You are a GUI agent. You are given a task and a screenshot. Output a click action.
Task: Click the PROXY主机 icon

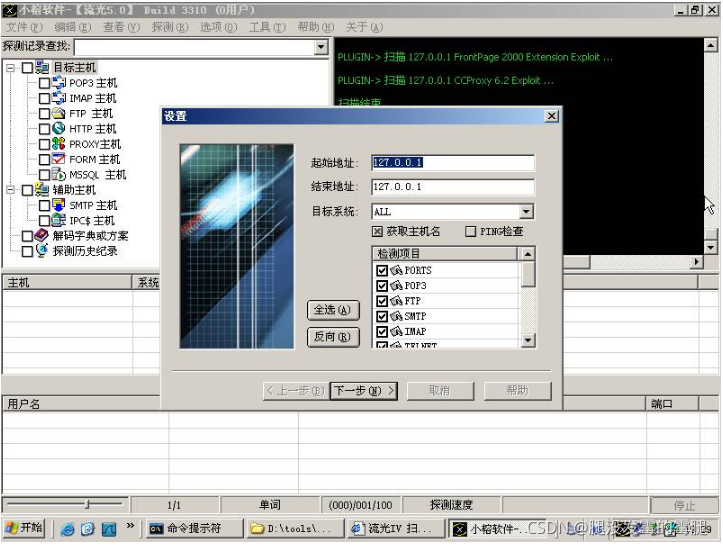pyautogui.click(x=59, y=144)
